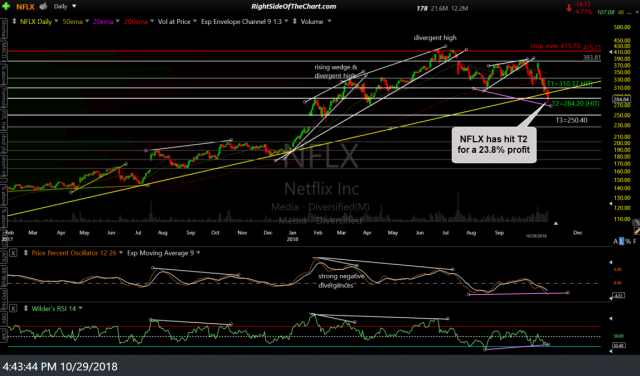Click the move handle left of Volume
This screenshot has width=640, height=376.
click(295, 21)
